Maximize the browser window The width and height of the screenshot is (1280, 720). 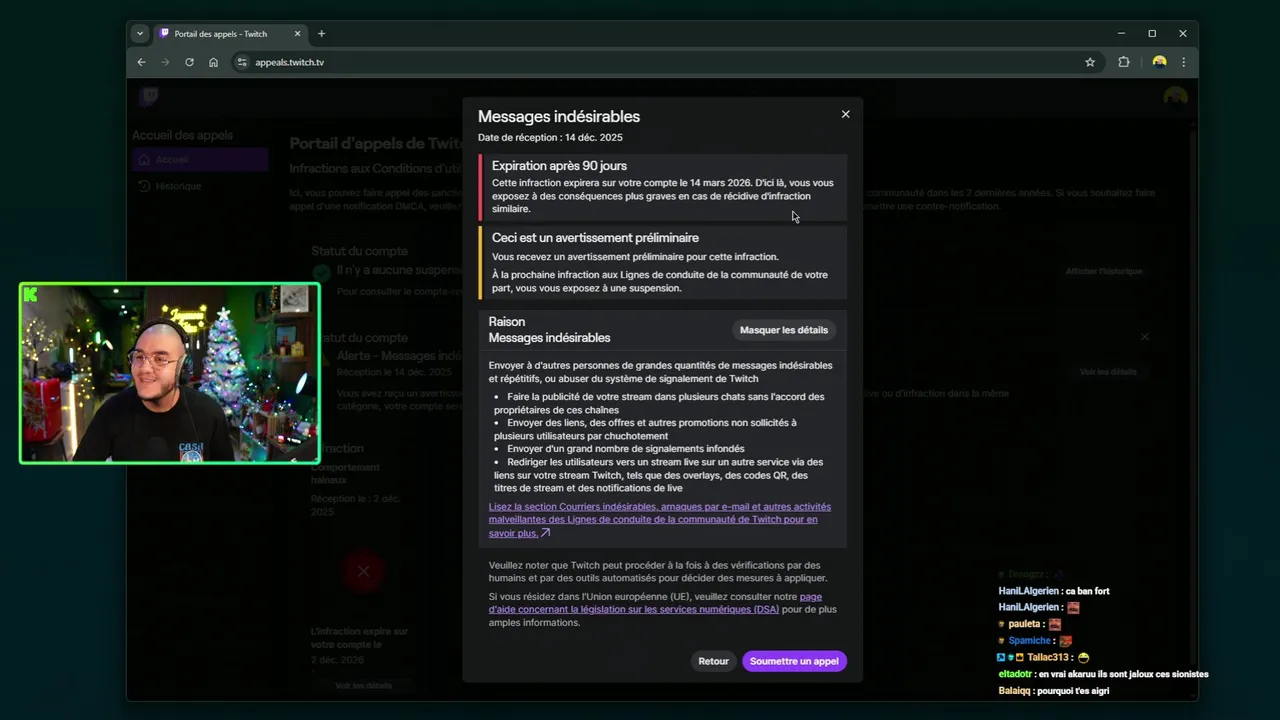1152,33
